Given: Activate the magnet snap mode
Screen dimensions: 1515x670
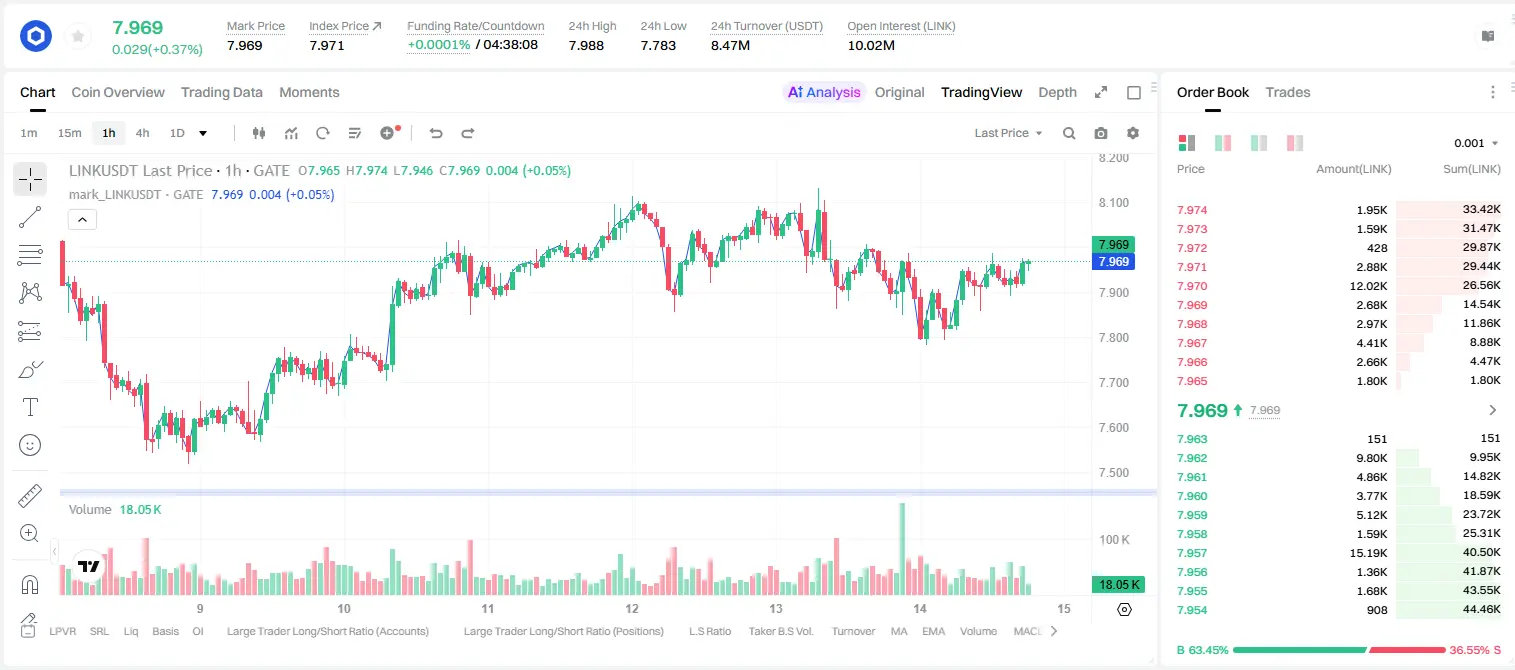Looking at the screenshot, I should click(x=30, y=585).
